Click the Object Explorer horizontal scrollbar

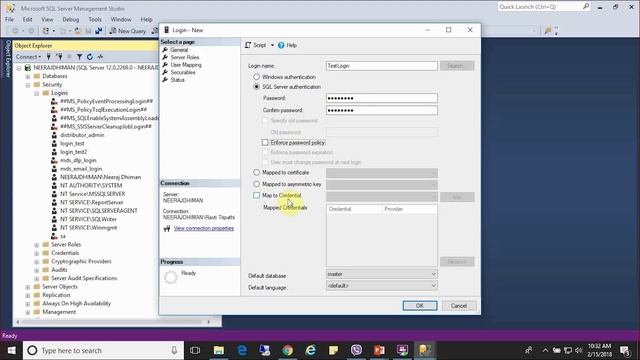click(113, 322)
